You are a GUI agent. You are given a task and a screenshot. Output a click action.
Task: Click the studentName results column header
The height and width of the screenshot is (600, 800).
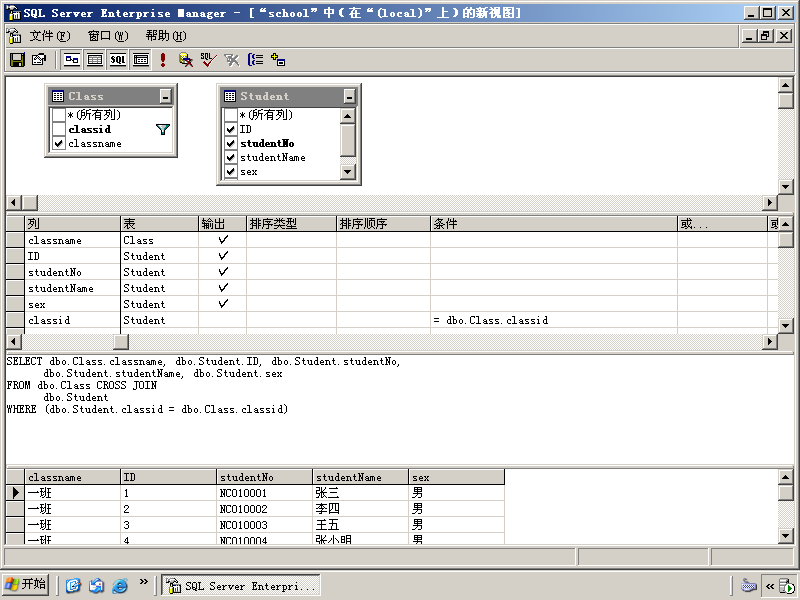pos(360,477)
